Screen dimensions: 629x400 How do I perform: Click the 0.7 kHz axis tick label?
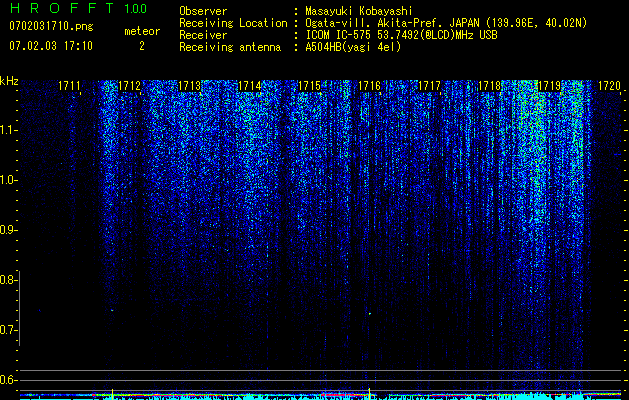8,330
